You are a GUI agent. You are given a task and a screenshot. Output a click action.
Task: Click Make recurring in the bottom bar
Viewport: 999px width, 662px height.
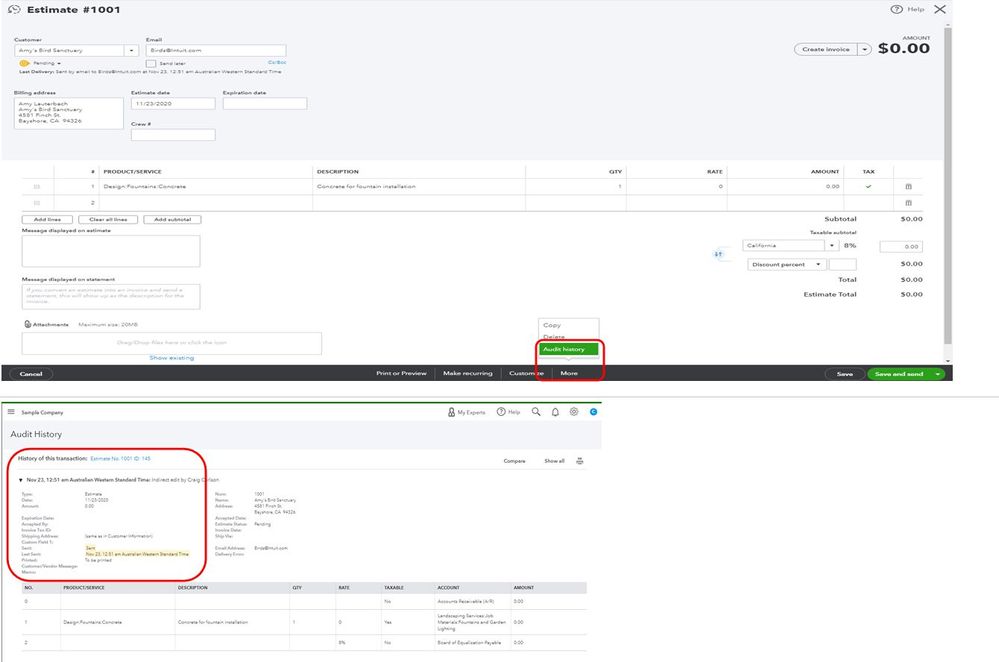point(468,373)
